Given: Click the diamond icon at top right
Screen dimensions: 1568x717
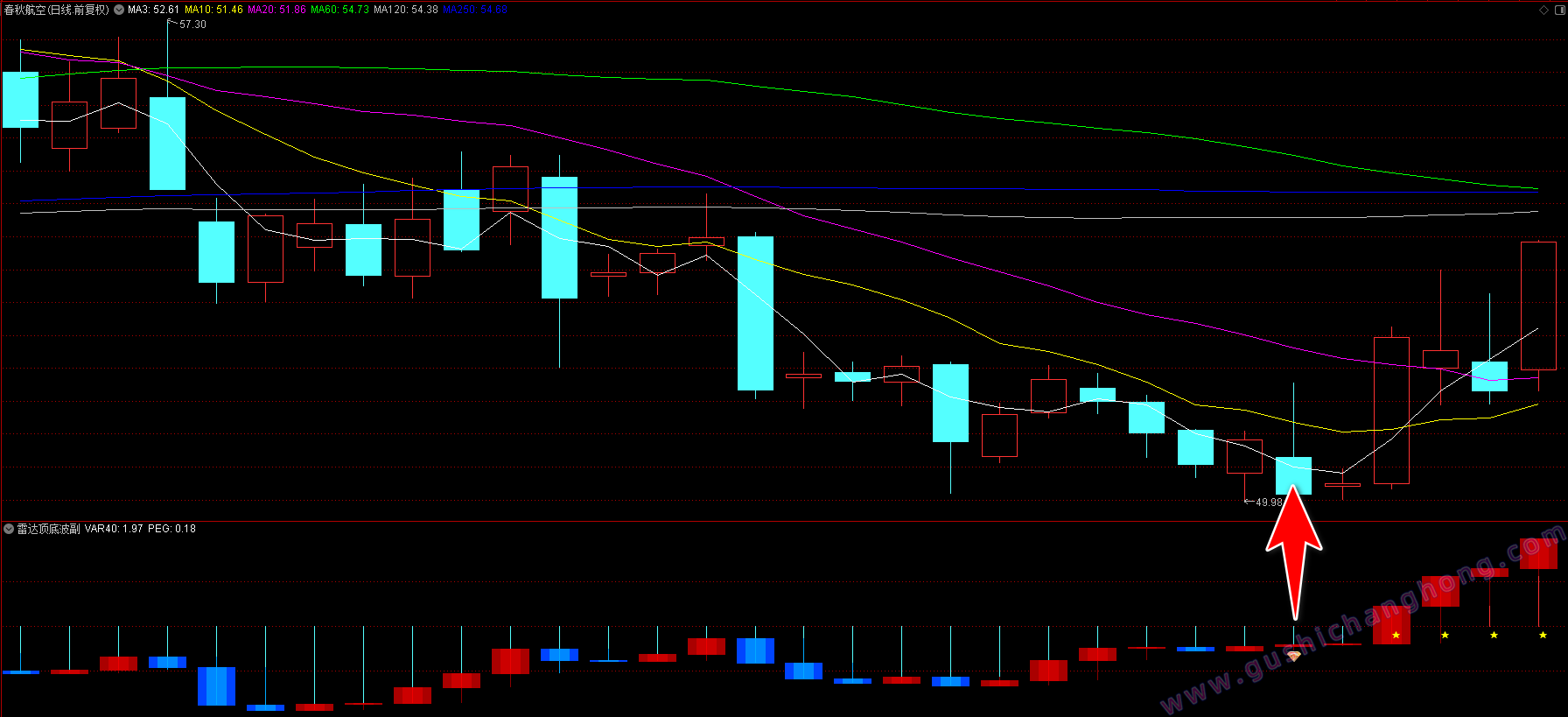Looking at the screenshot, I should 1544,10.
